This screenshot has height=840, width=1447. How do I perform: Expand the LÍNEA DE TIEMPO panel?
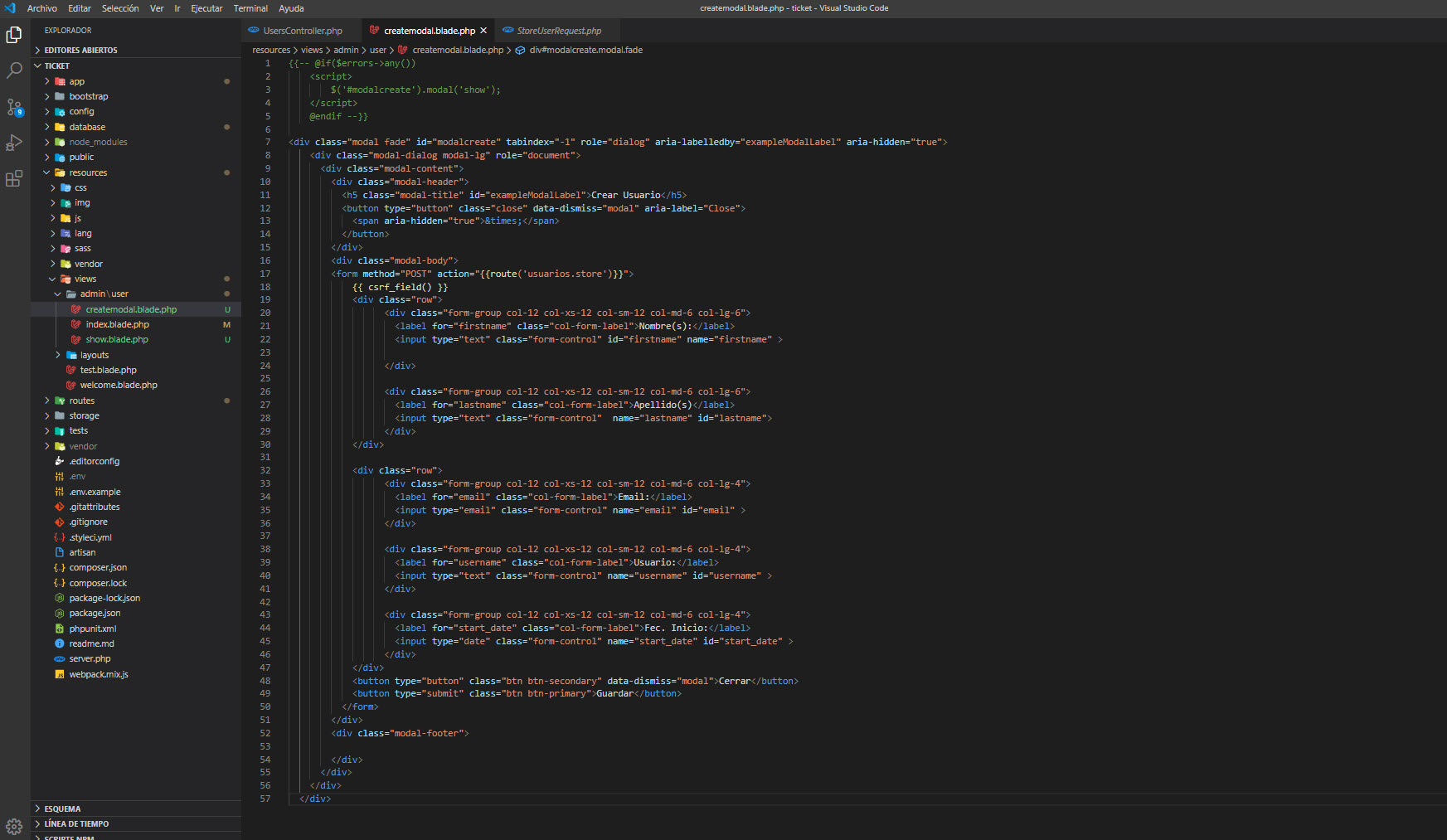pyautogui.click(x=37, y=823)
